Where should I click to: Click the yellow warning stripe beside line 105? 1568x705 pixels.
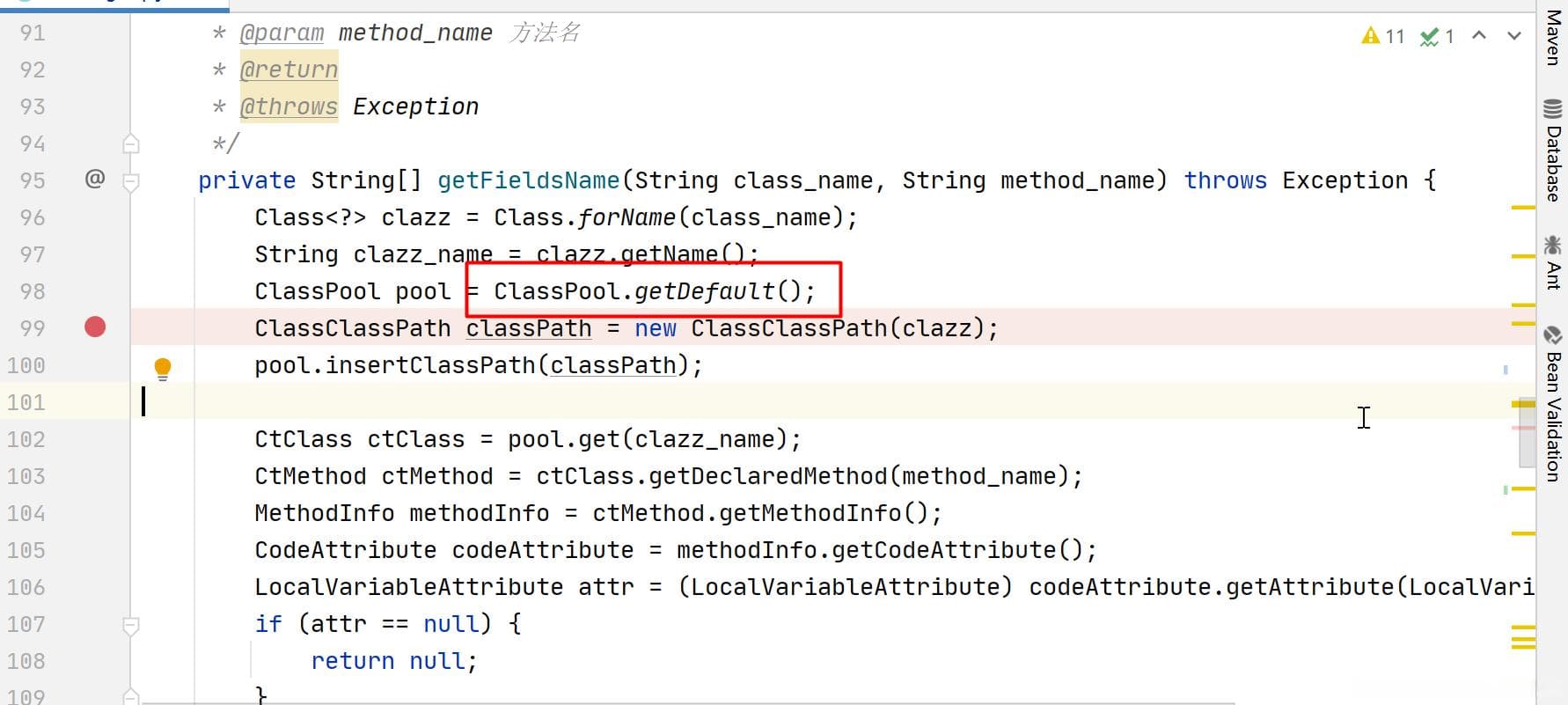(1523, 533)
